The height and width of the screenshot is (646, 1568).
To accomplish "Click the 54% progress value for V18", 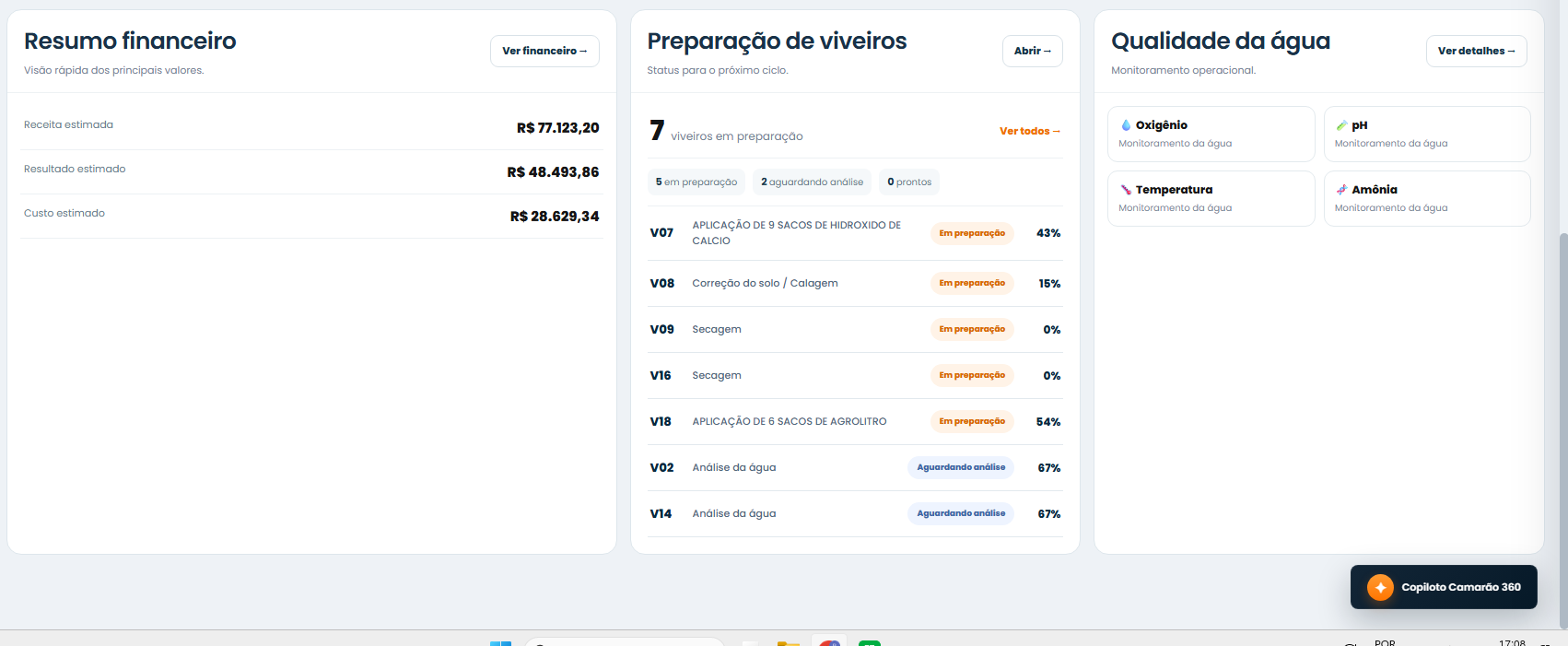I will coord(1048,422).
